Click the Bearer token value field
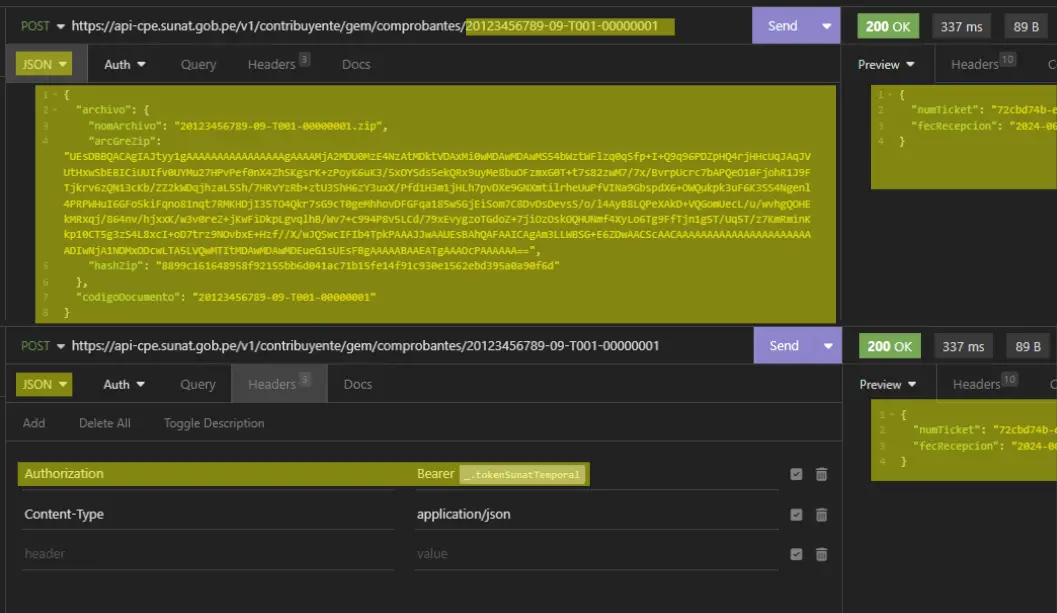 coord(523,474)
